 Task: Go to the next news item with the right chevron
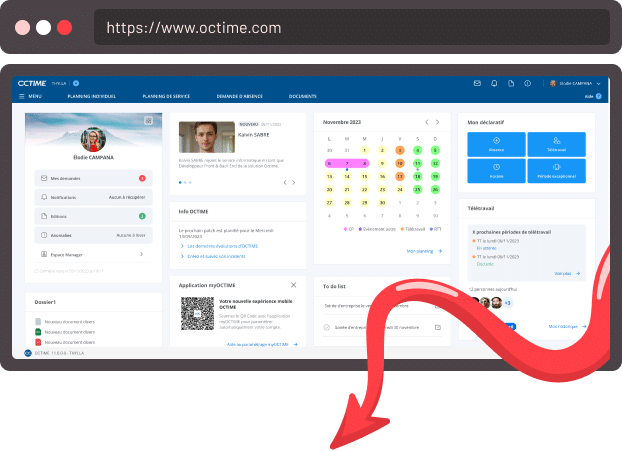[x=294, y=182]
